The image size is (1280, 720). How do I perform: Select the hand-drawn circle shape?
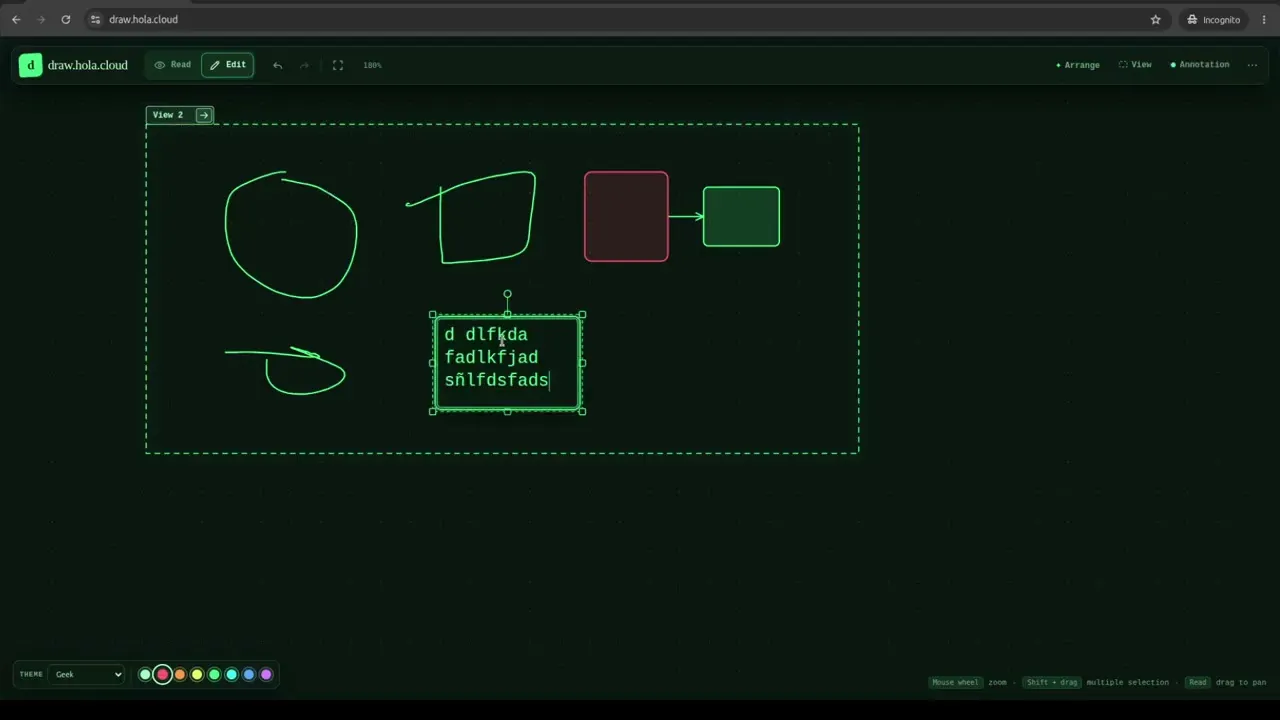click(291, 235)
